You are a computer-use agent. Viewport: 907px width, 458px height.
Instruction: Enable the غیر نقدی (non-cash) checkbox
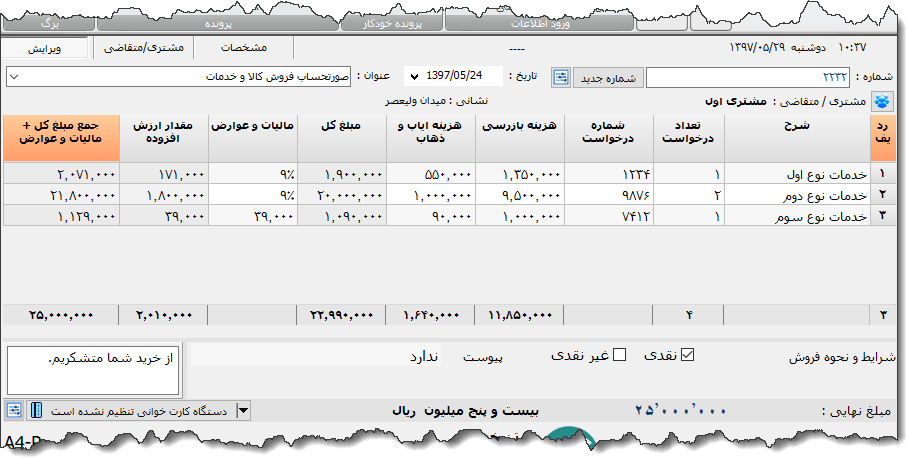point(619,355)
